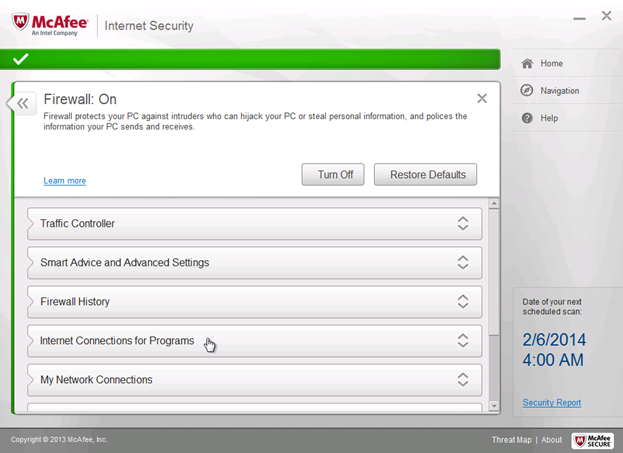This screenshot has height=453, width=623.
Task: Click the McAfee shield logo
Action: pyautogui.click(x=21, y=22)
